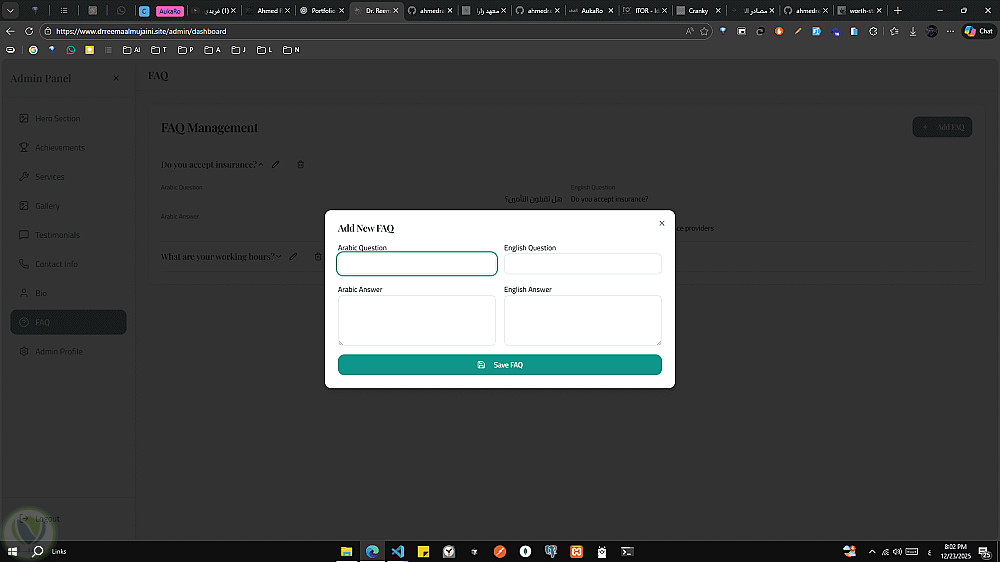1000x562 pixels.
Task: Open browser downloads
Action: [913, 31]
